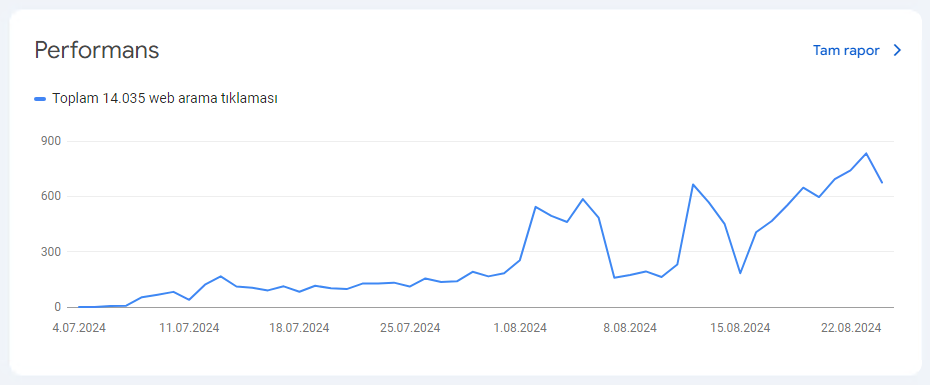The height and width of the screenshot is (385, 930).
Task: Open the Tam rapor link
Action: 846,50
